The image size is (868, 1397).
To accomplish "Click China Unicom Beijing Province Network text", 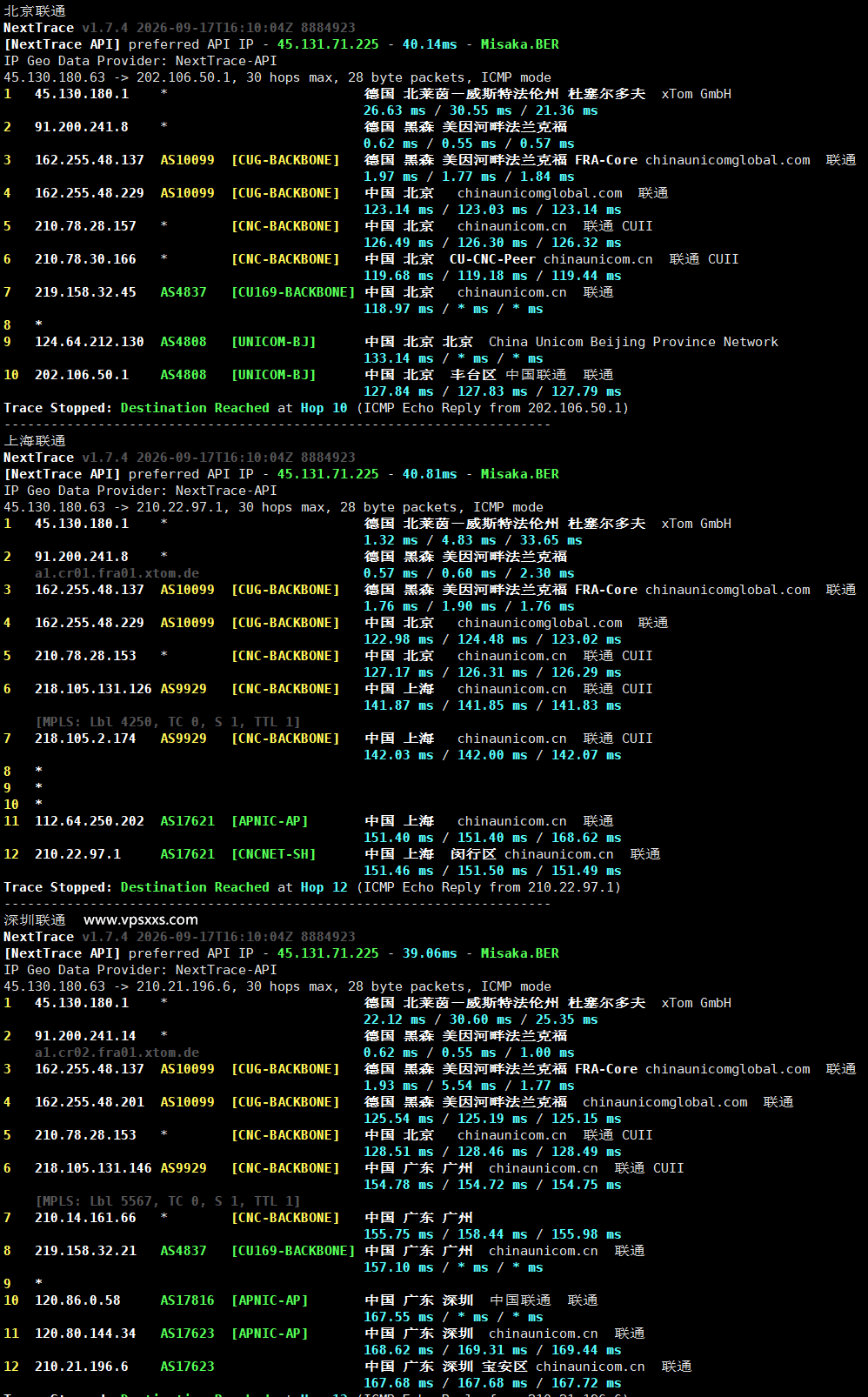I will point(633,342).
